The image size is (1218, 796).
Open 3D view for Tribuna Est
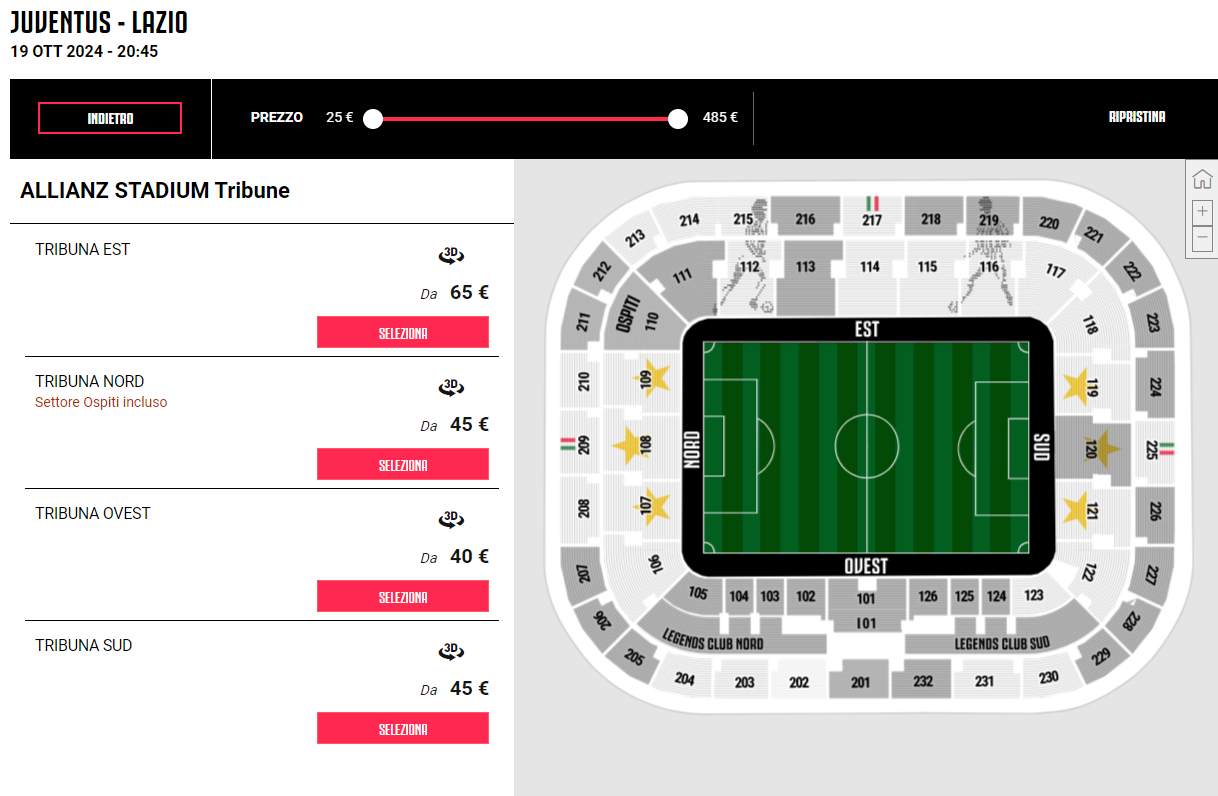click(x=452, y=255)
